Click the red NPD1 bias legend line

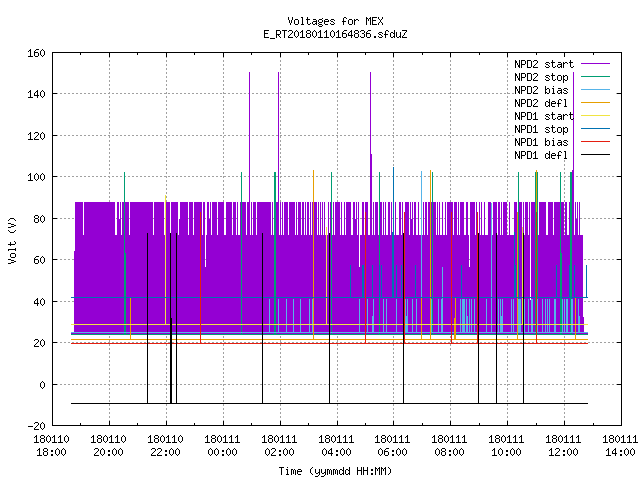595,142
